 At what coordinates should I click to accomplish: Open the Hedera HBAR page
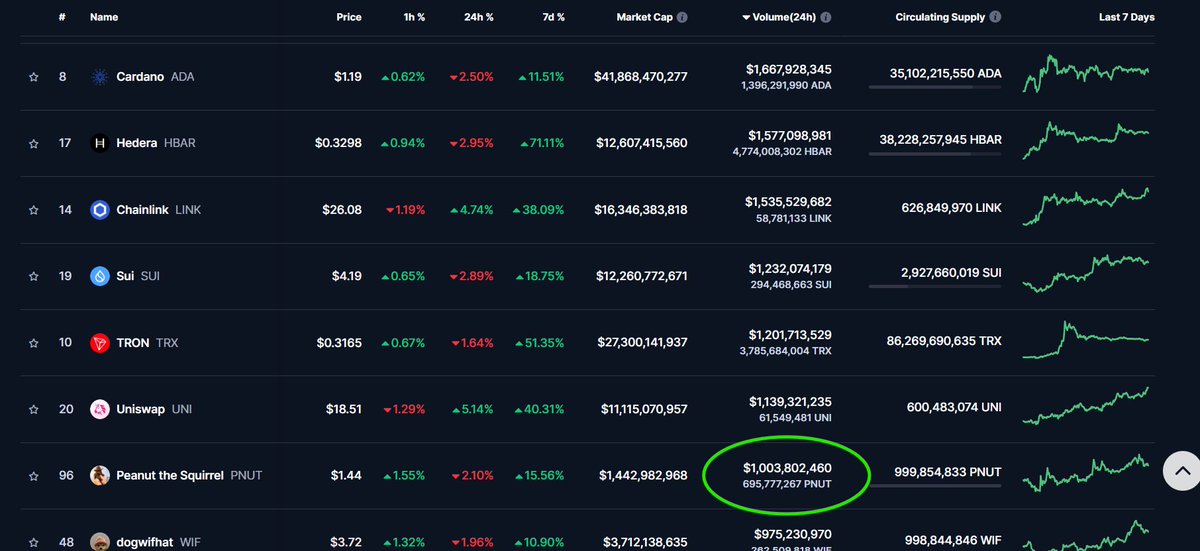156,143
